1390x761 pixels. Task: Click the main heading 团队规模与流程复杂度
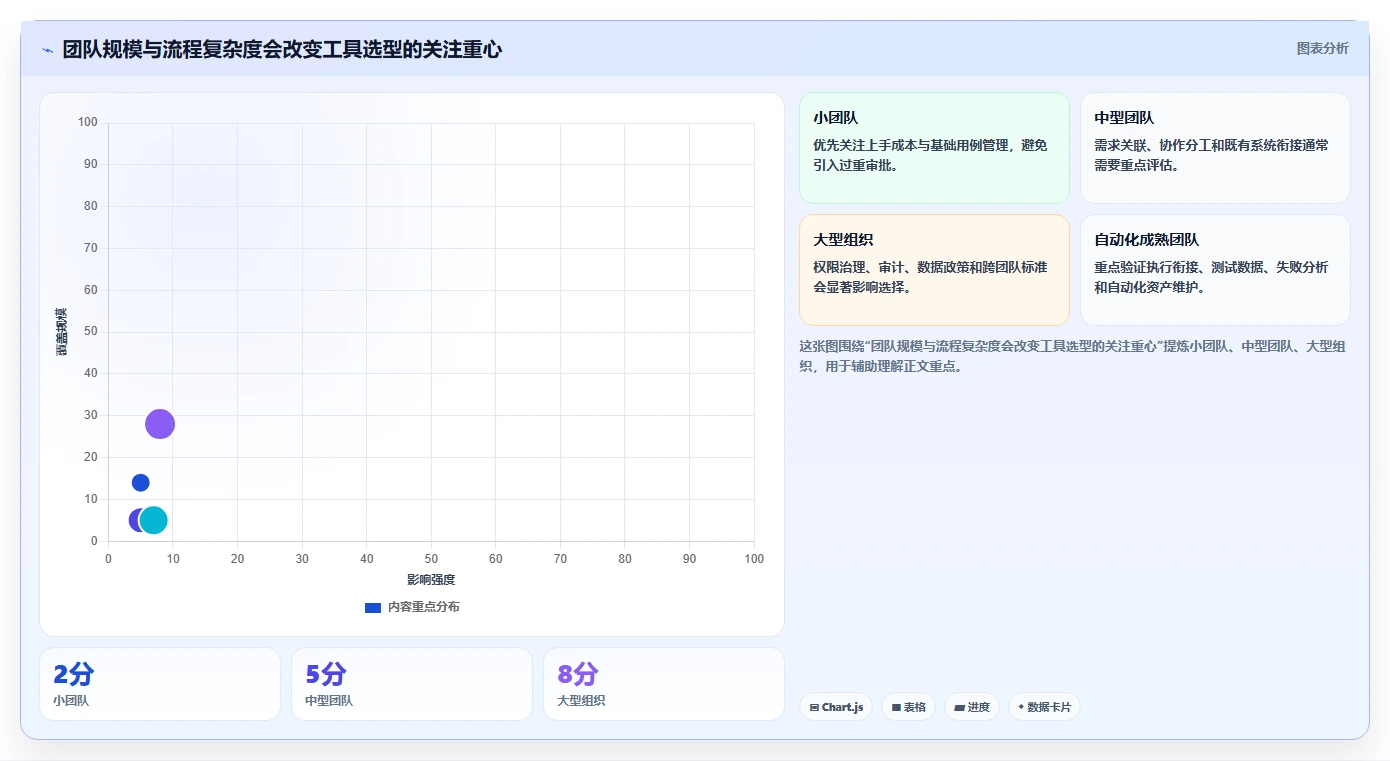(282, 50)
